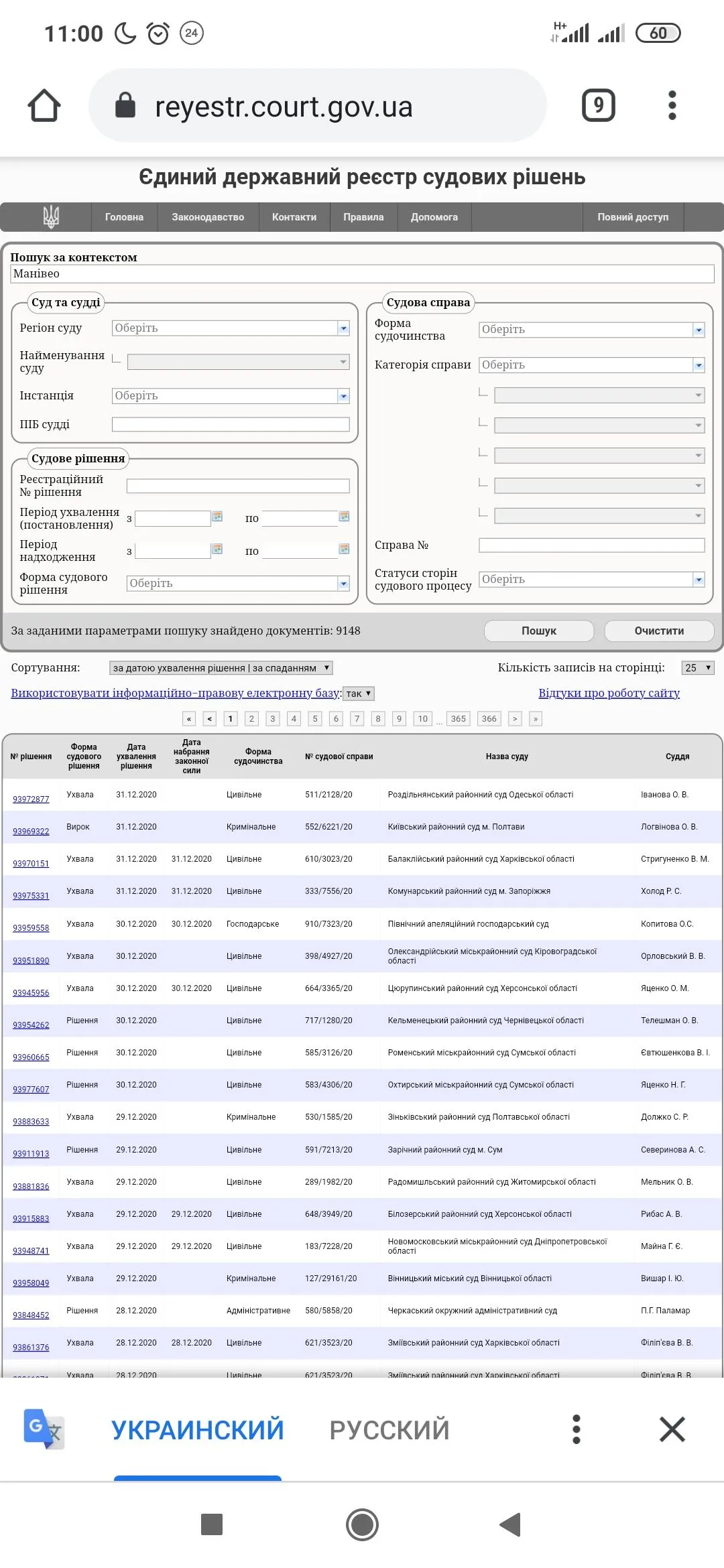Click the Очистити clear button

coord(659,631)
